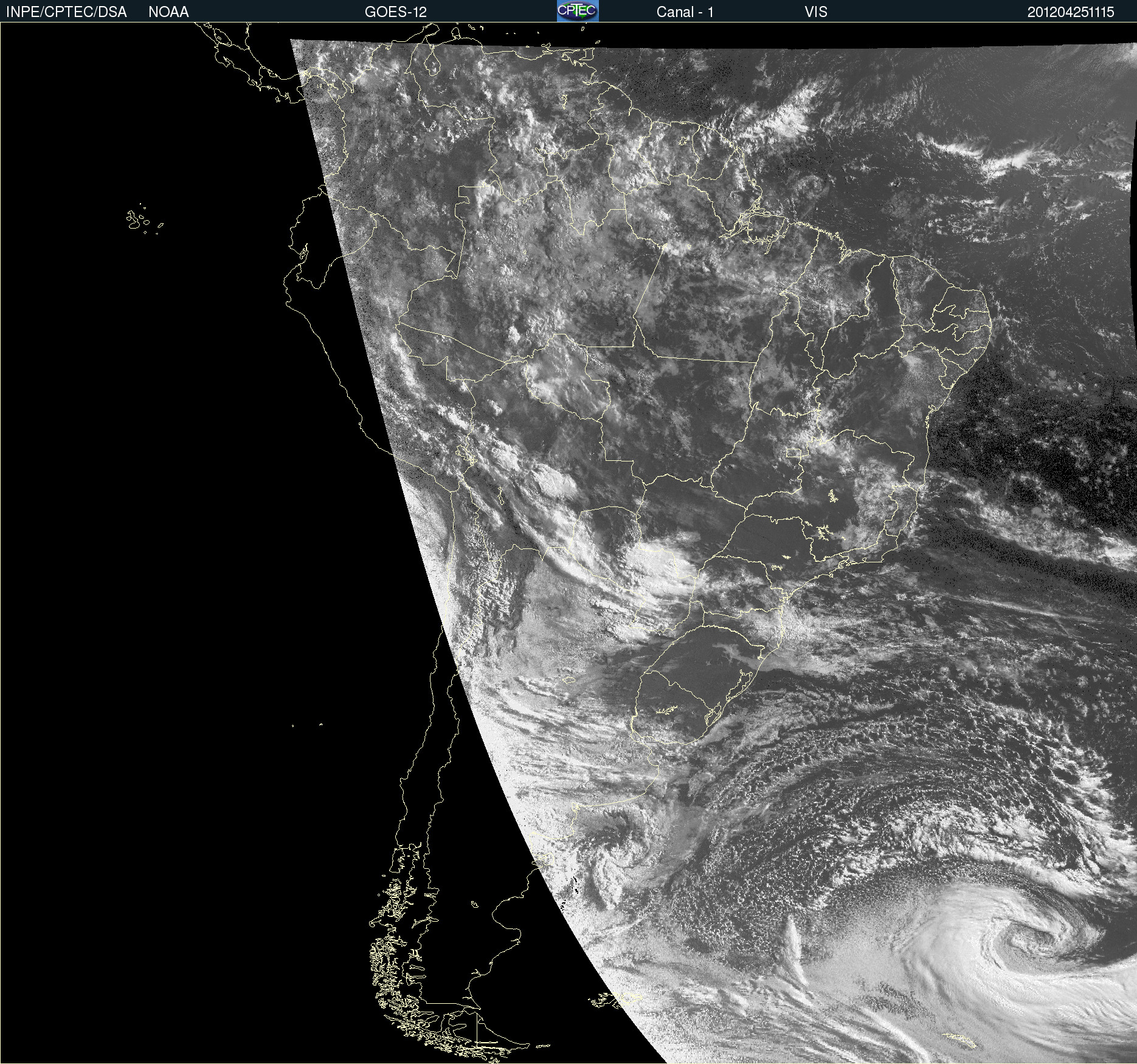Click the 201204251115 timestamp
This screenshot has width=1137, height=1064.
[x=1071, y=12]
